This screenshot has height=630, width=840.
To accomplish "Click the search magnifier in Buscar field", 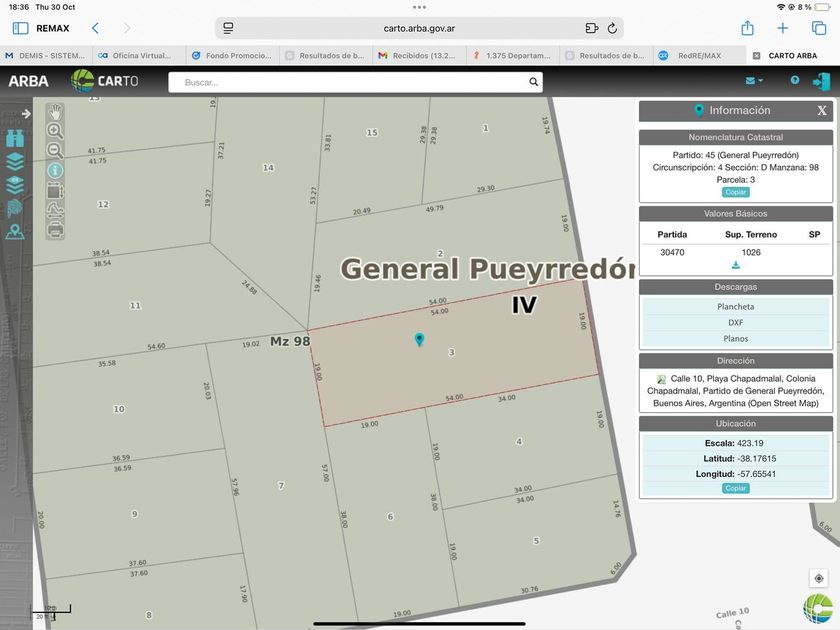I will (x=534, y=82).
